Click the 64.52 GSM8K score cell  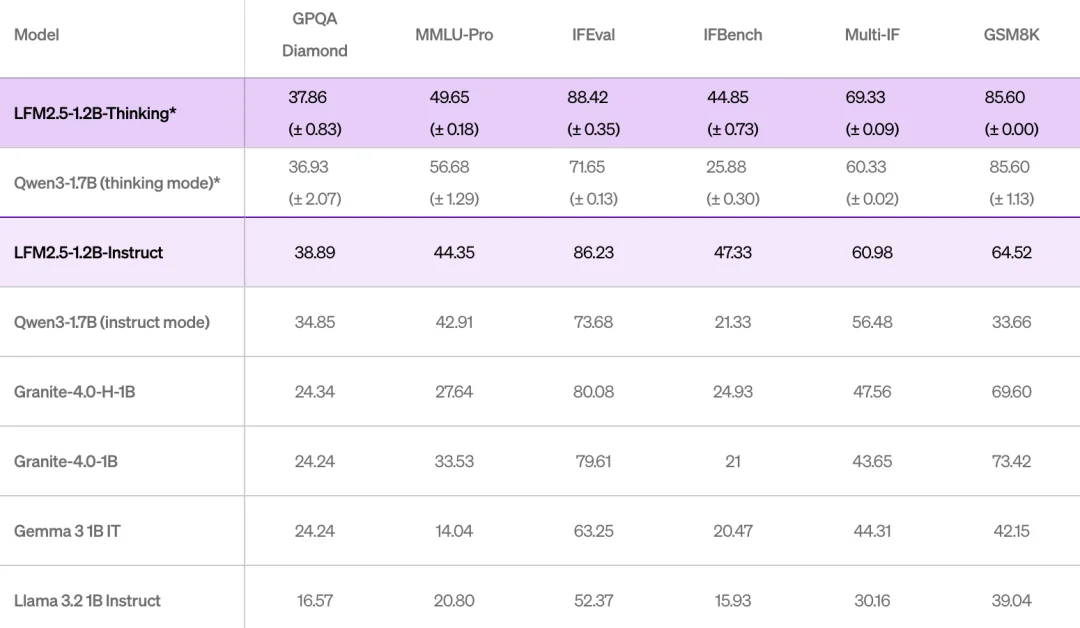[x=1011, y=253]
